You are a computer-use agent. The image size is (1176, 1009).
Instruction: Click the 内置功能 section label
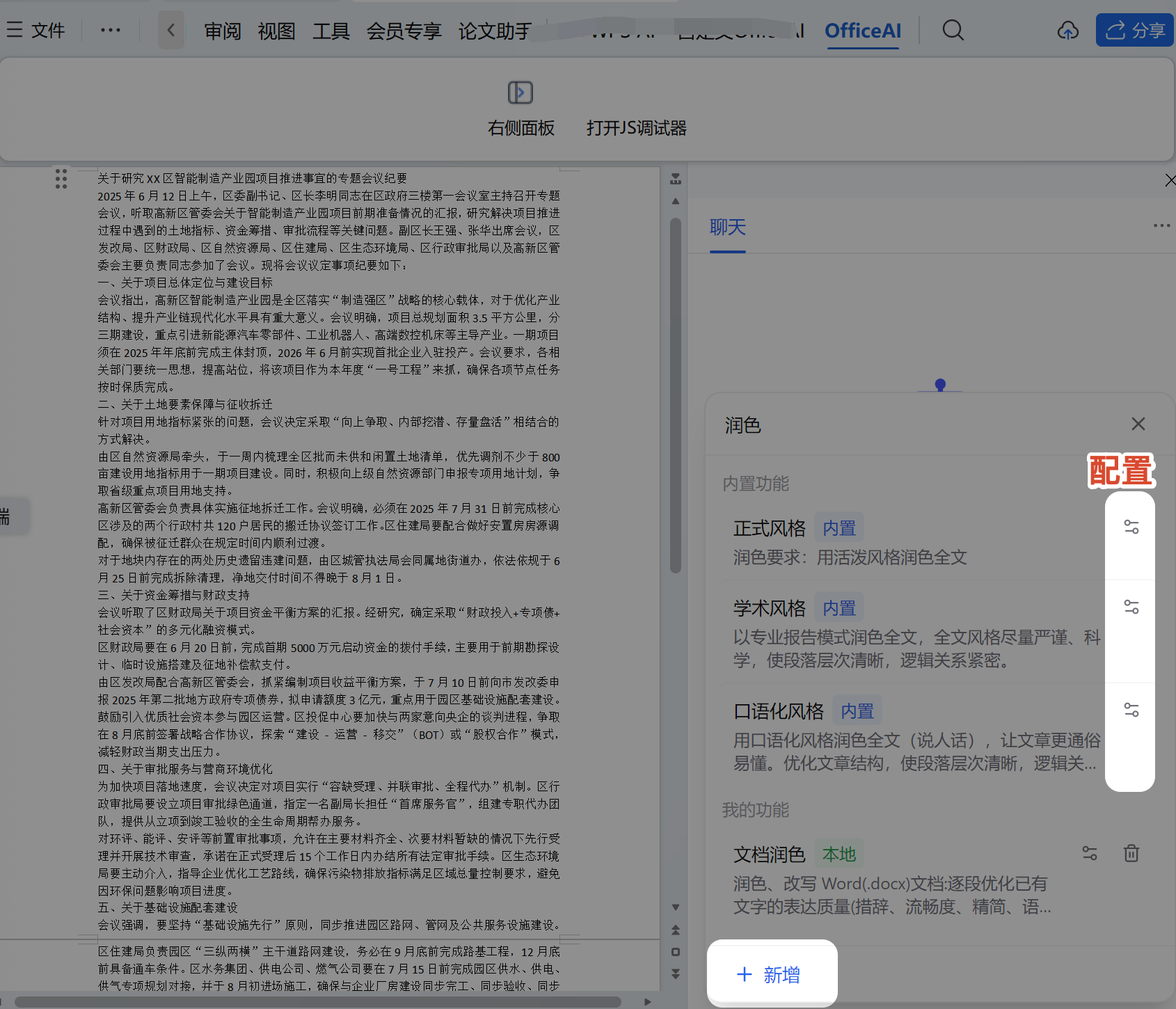(756, 484)
